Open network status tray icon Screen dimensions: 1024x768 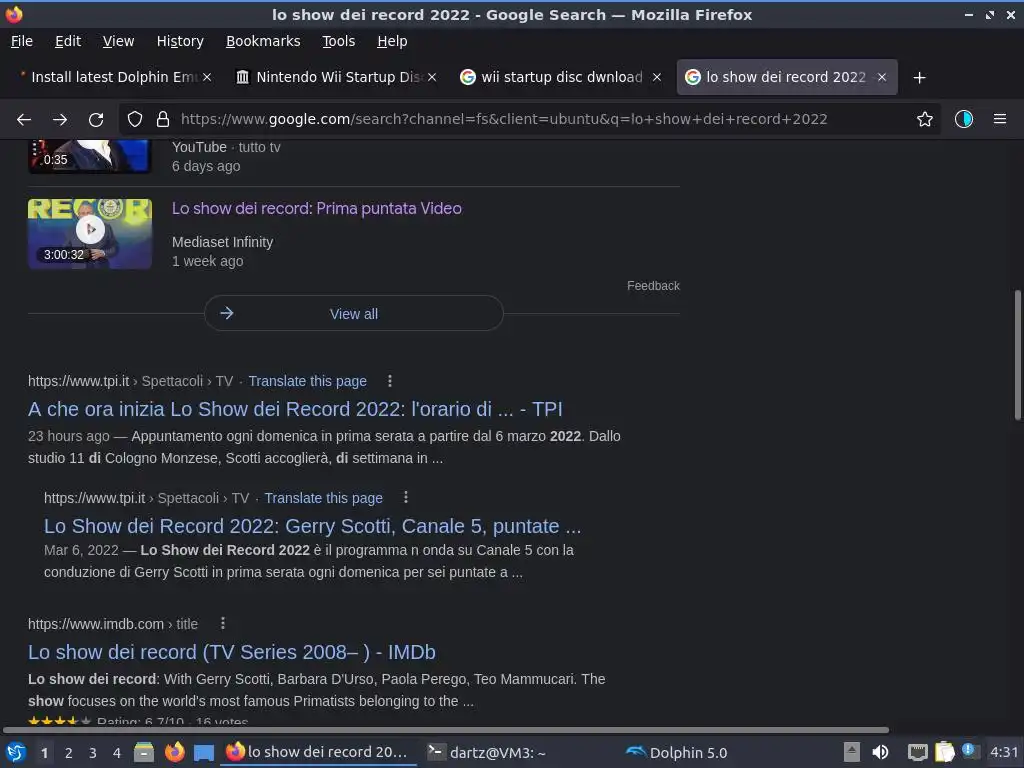coord(918,752)
